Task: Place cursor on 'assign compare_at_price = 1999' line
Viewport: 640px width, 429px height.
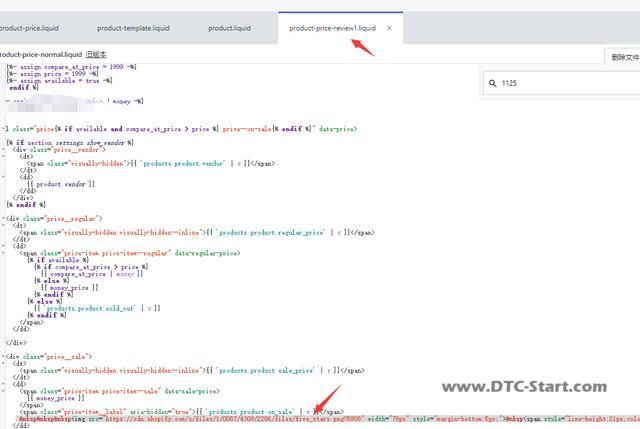Action: coord(71,67)
